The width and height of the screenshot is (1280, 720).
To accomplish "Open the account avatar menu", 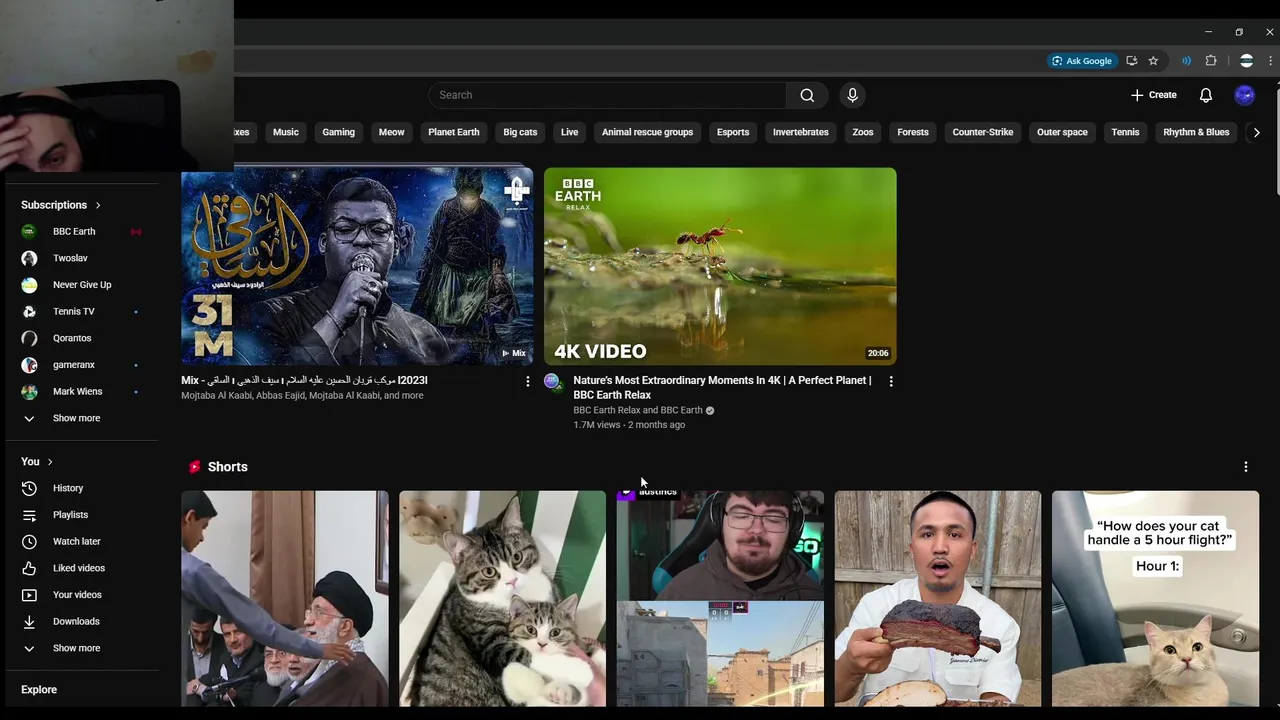I will coord(1245,95).
